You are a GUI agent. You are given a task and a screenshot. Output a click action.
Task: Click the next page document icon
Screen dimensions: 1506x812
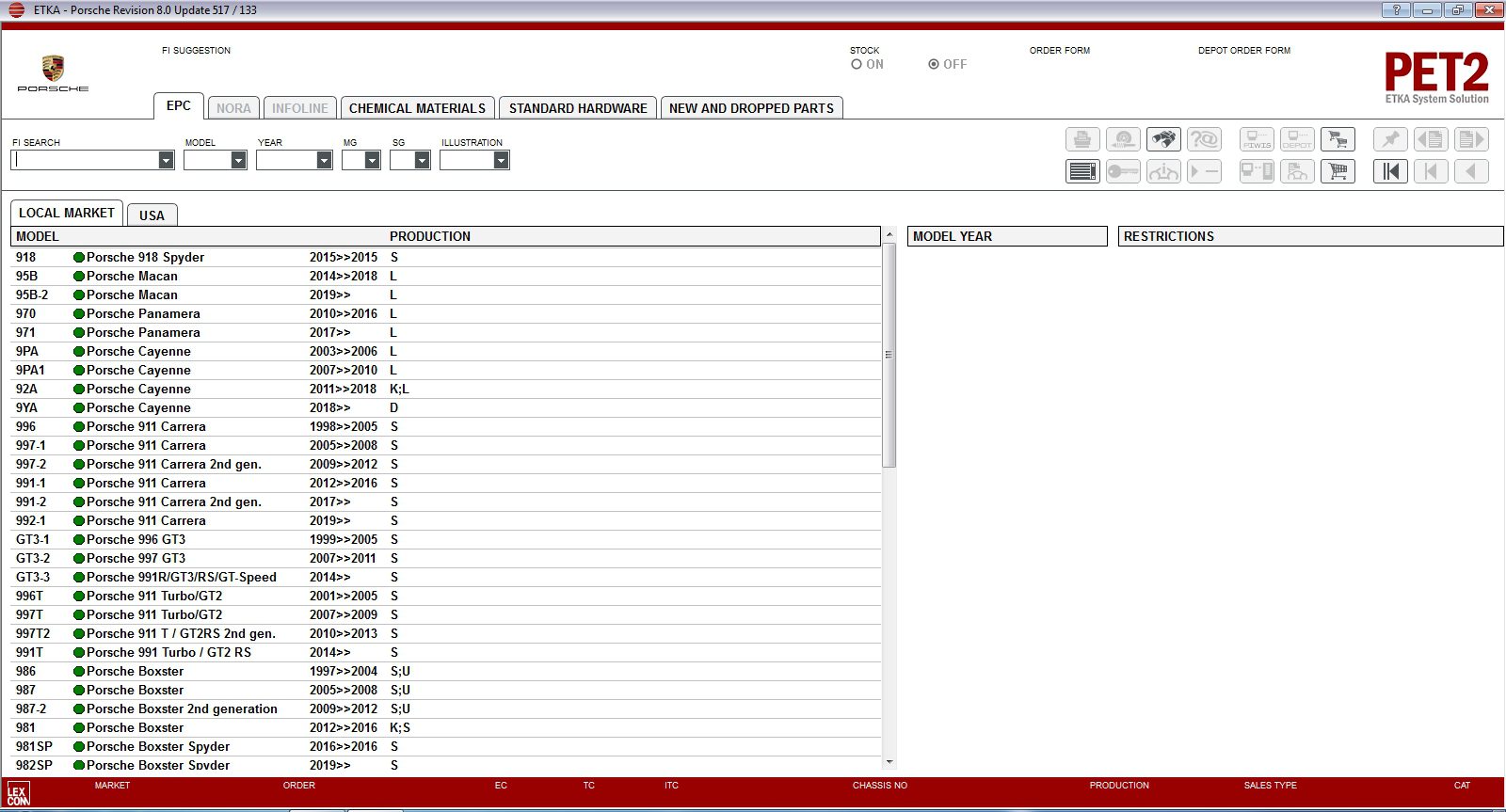[x=1471, y=139]
